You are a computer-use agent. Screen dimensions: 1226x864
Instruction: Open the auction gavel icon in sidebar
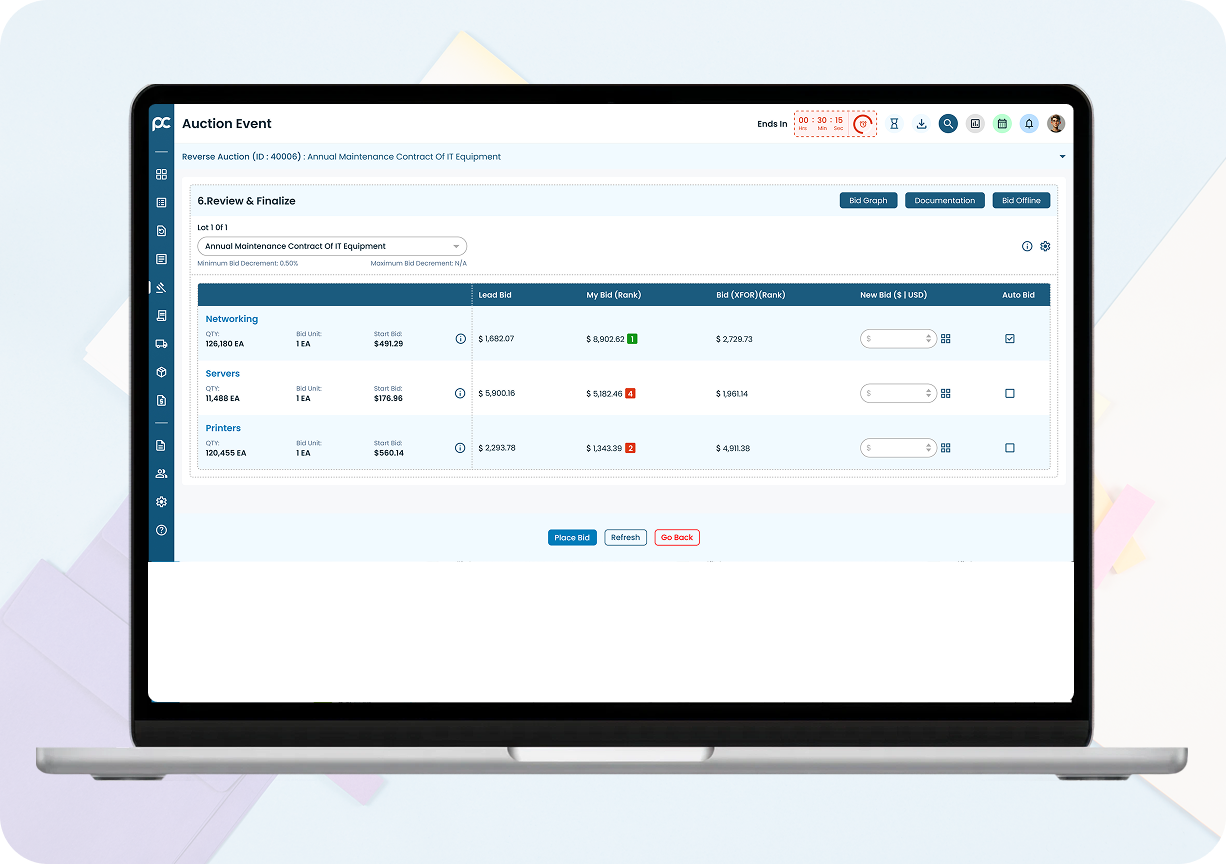click(x=161, y=287)
